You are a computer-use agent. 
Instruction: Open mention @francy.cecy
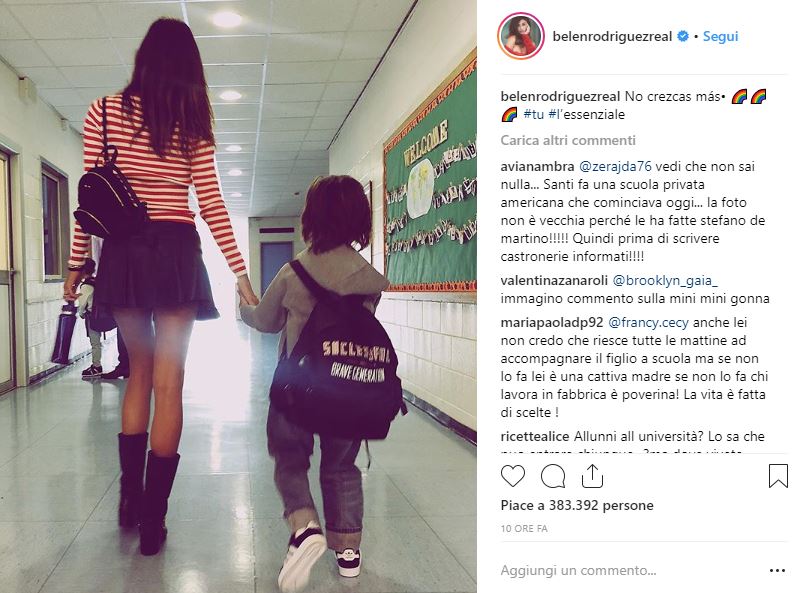648,323
